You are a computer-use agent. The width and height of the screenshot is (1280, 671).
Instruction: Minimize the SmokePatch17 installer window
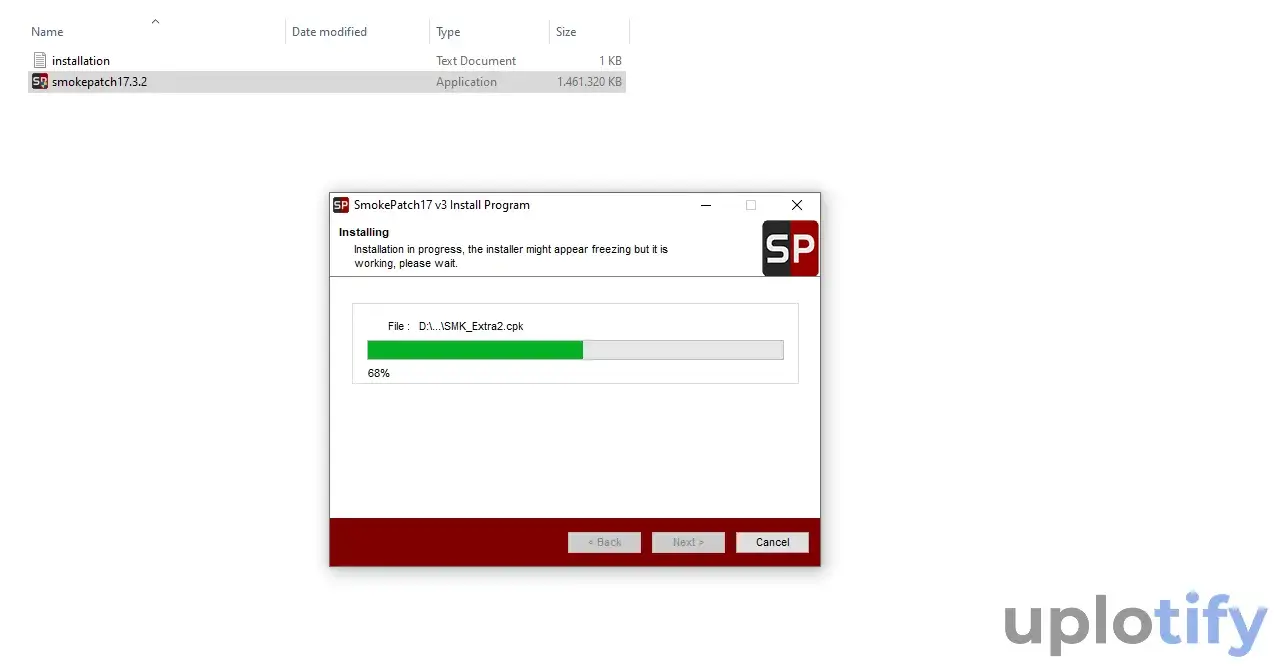click(706, 205)
